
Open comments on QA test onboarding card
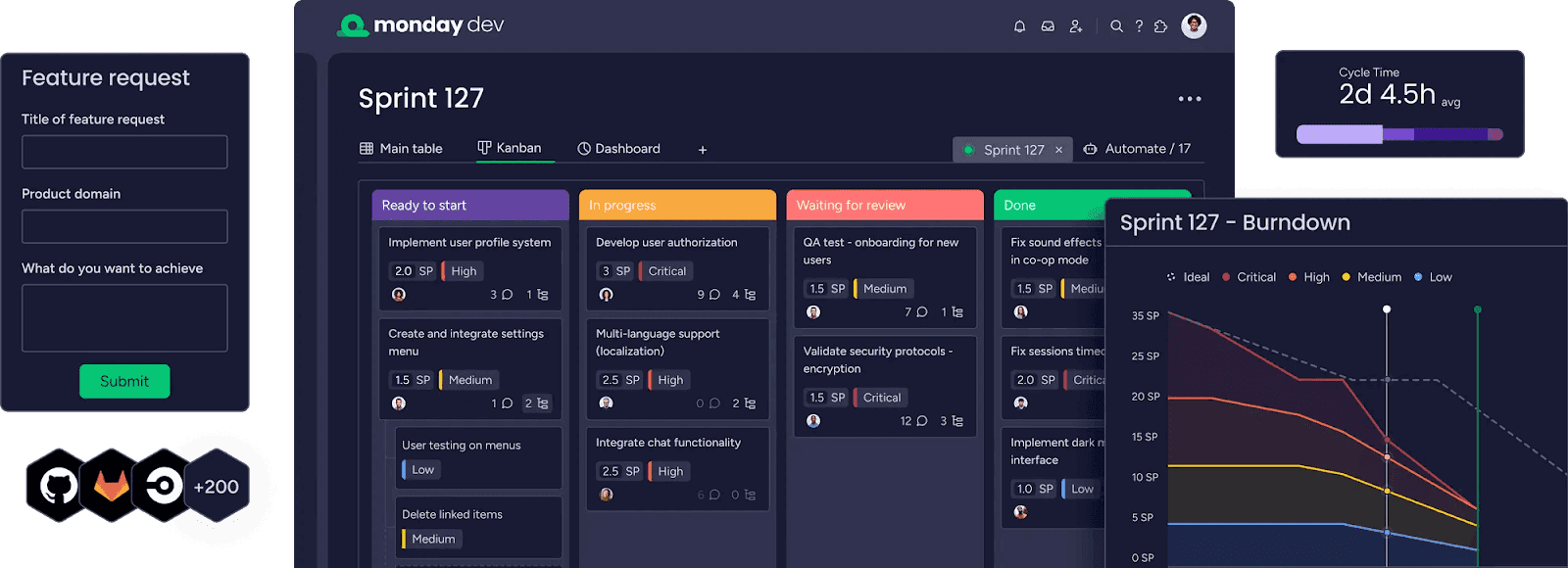coord(916,312)
